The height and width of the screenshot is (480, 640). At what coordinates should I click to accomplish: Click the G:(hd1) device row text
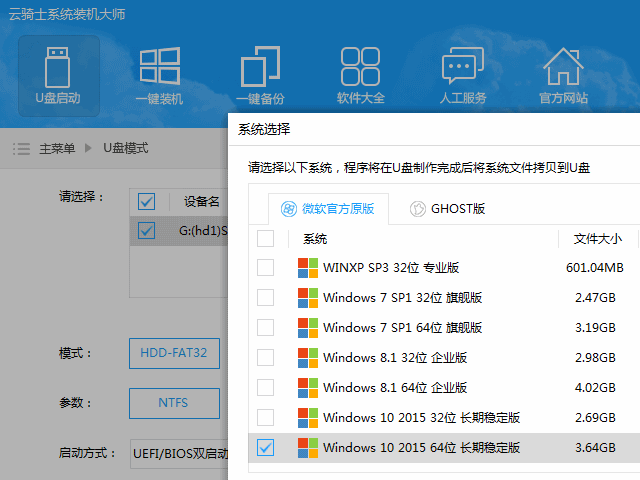coord(203,231)
